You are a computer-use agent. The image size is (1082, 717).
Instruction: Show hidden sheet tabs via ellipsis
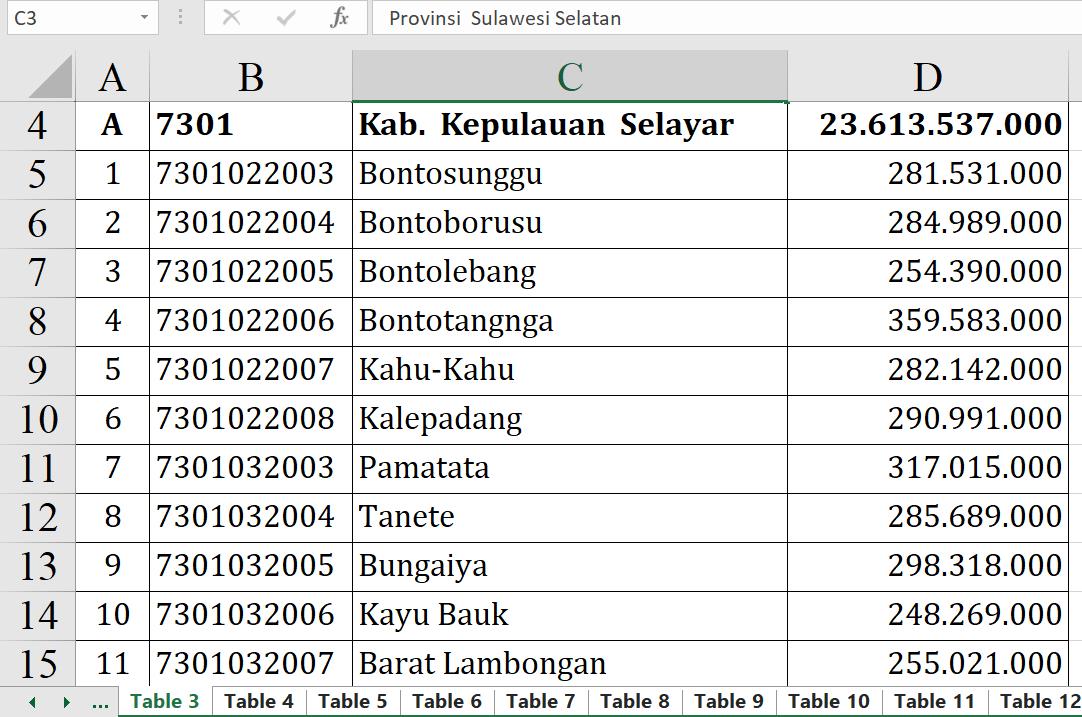point(100,702)
